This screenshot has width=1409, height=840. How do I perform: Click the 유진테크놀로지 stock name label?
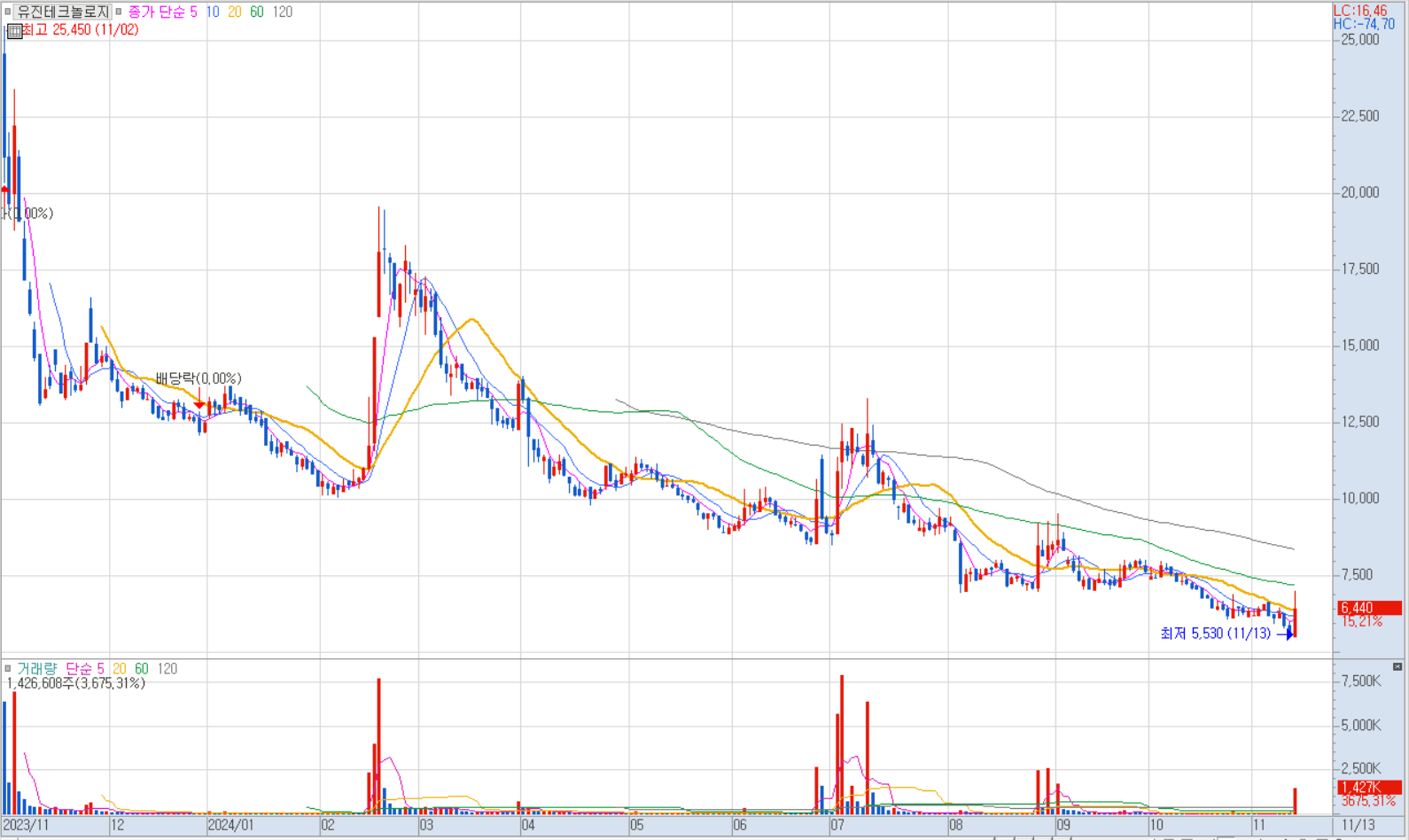point(63,12)
